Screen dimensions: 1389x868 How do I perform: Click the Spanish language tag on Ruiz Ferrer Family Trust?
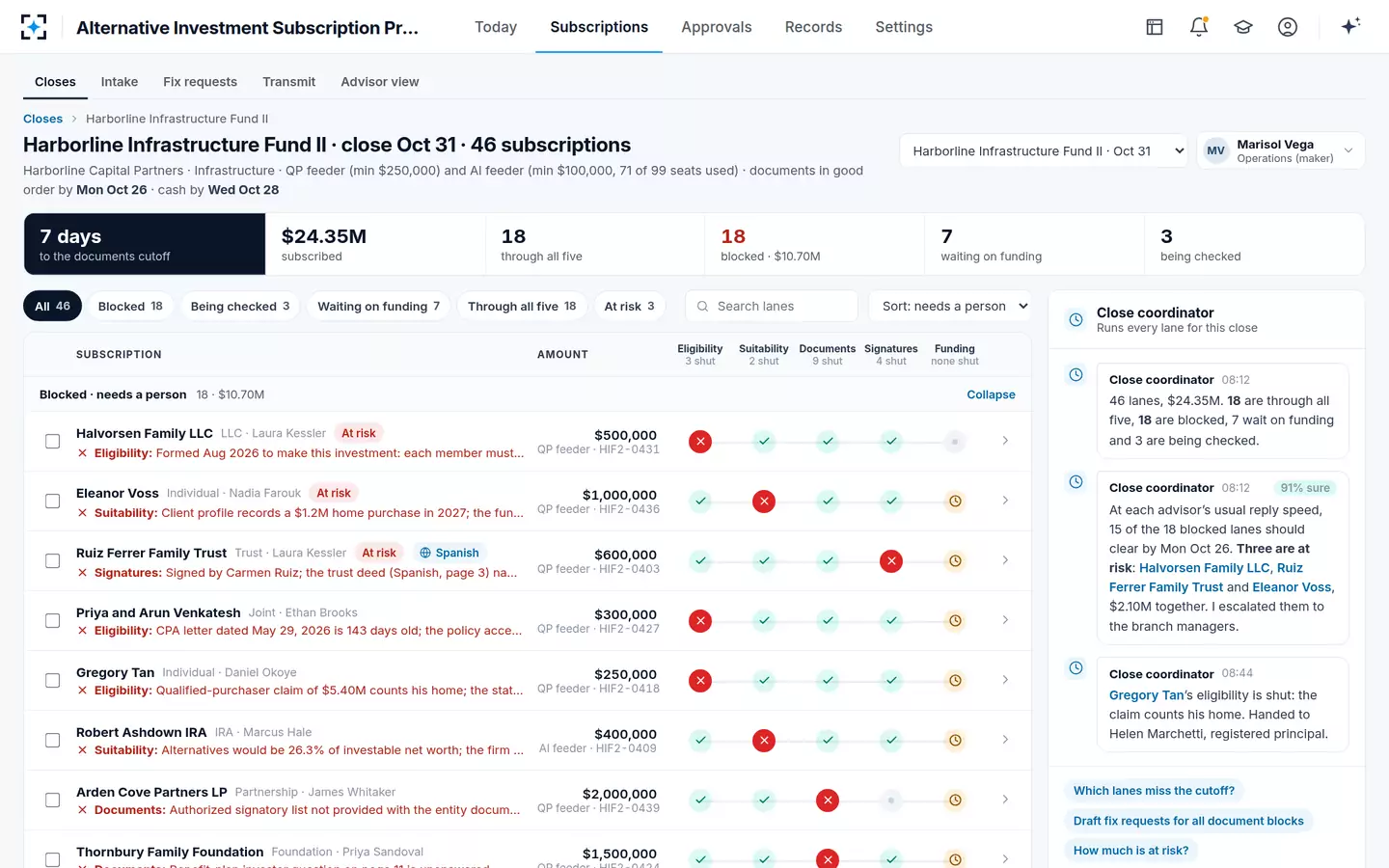(x=449, y=553)
